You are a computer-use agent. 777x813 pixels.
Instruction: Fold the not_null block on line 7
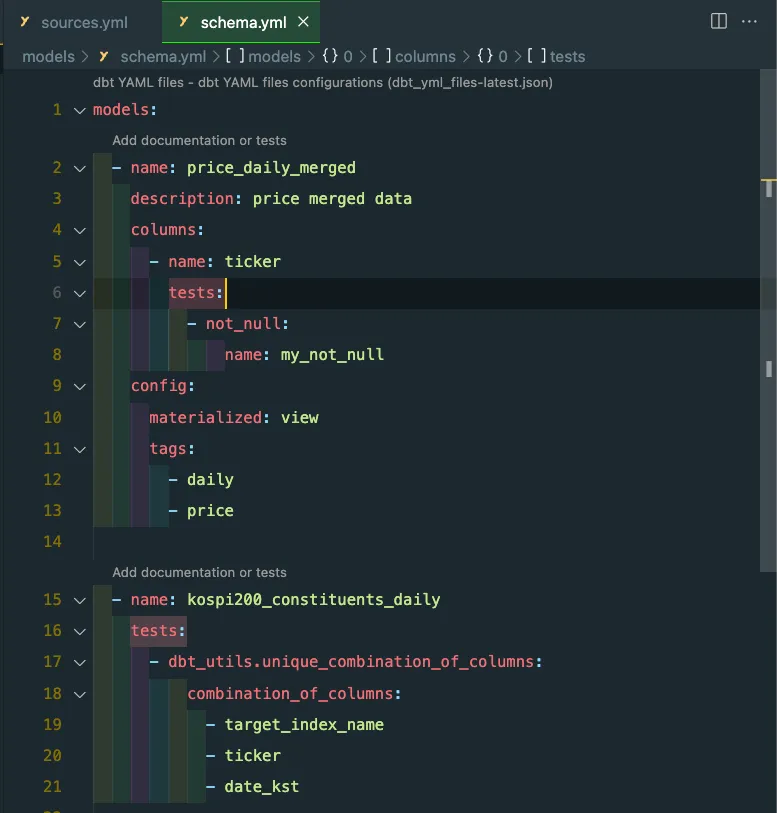point(79,325)
